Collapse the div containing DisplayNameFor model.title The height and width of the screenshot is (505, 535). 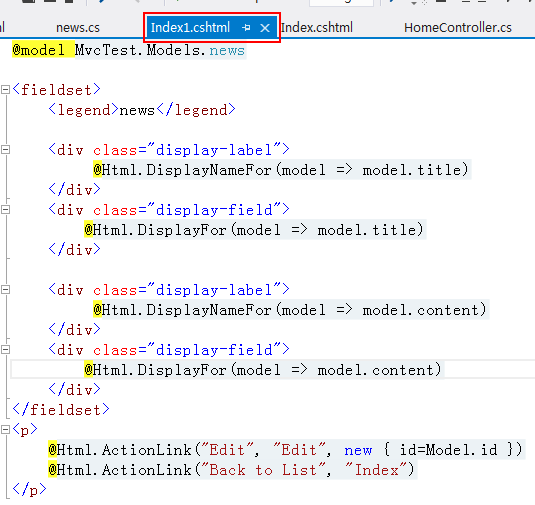point(5,149)
